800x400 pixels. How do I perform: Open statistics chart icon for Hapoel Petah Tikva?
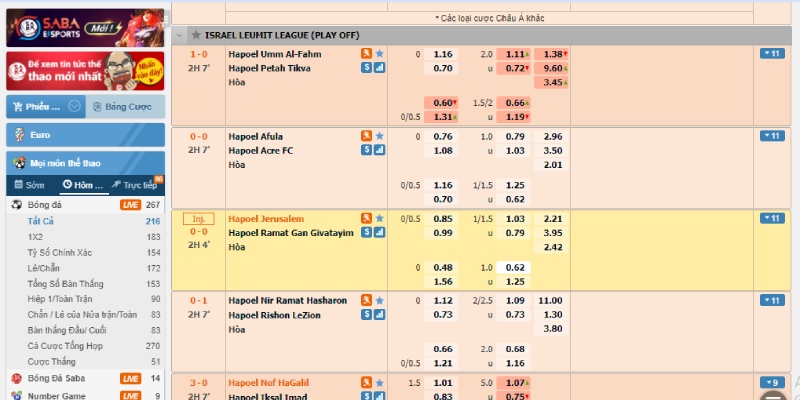[379, 68]
